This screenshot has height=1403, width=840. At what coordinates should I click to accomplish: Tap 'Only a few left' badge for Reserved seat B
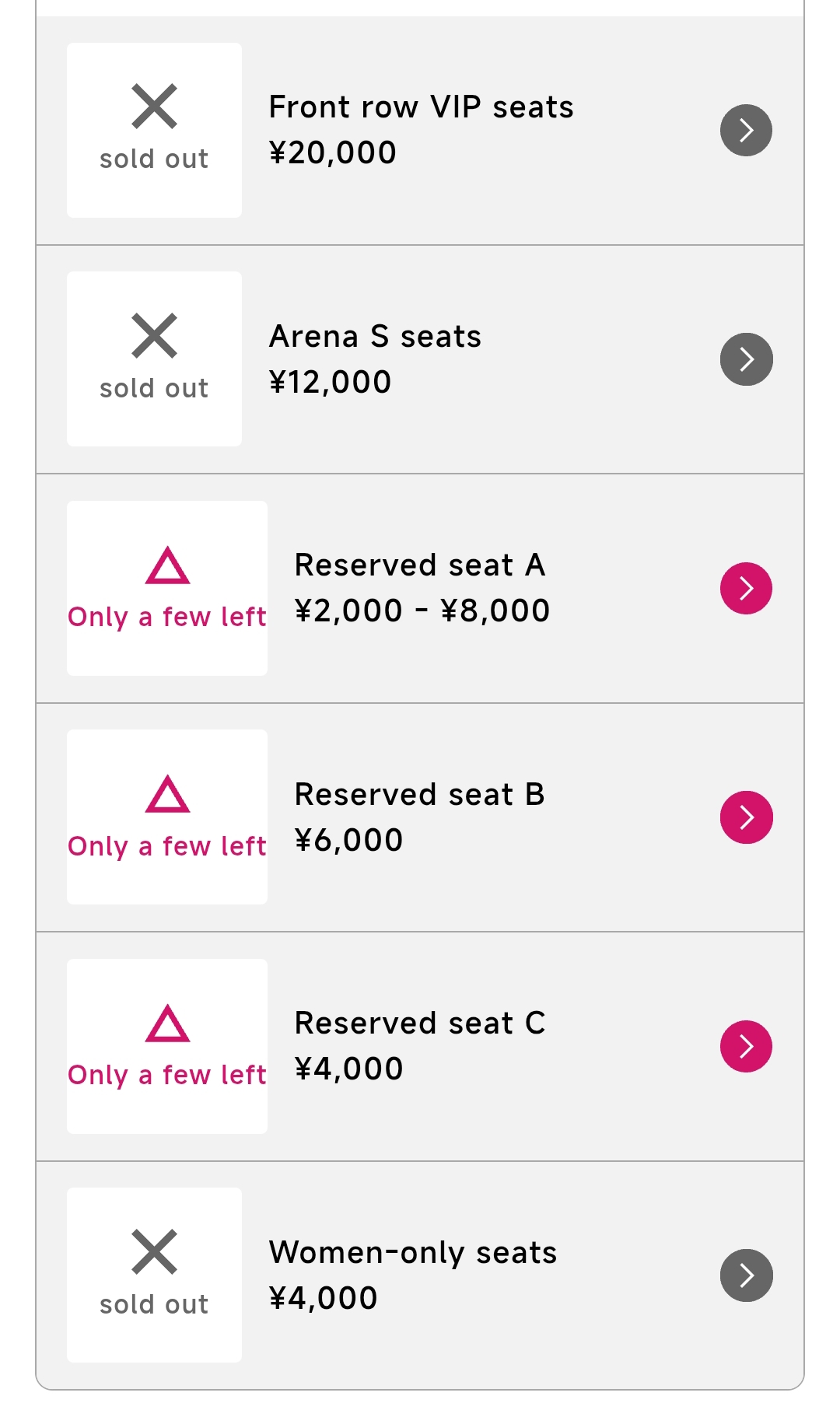(x=167, y=845)
